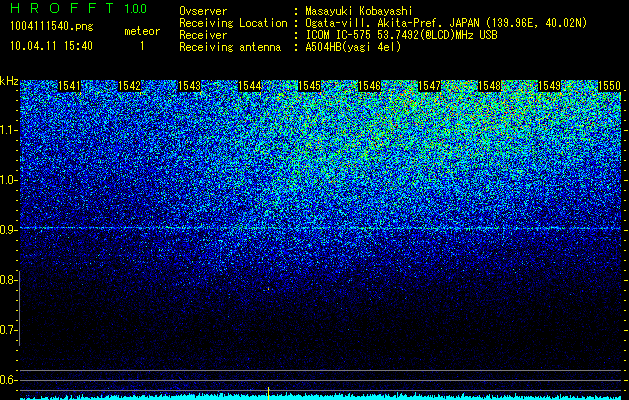Click the 0.9 kHz axis label
Screen dimensions: 629x400
[8, 230]
